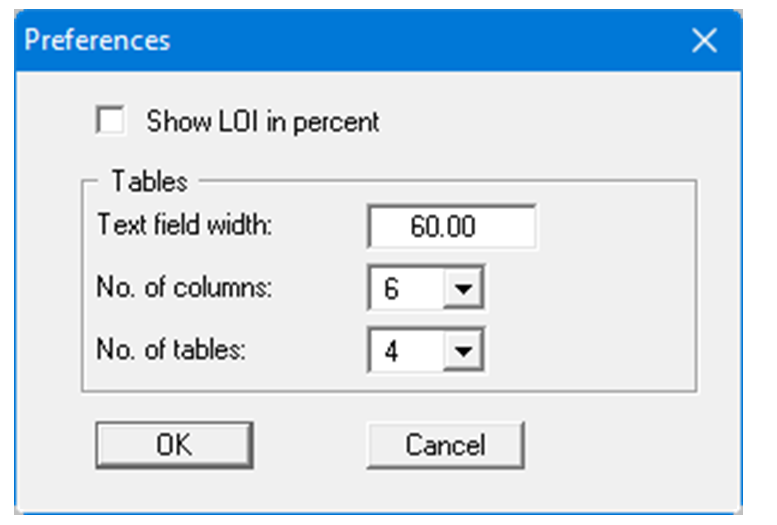Close the Preferences dialog with the X

(x=704, y=40)
